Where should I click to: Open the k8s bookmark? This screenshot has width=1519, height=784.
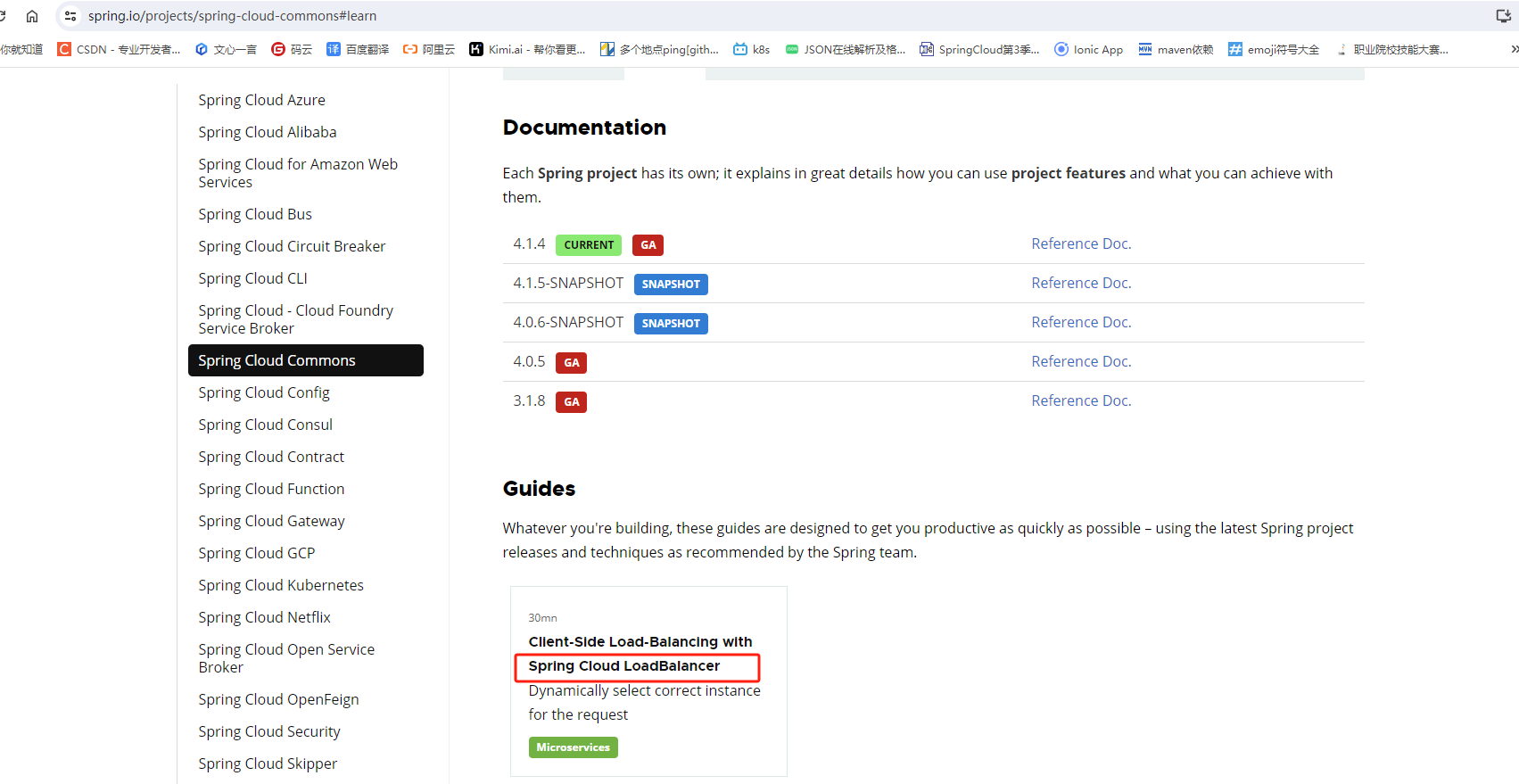click(751, 49)
